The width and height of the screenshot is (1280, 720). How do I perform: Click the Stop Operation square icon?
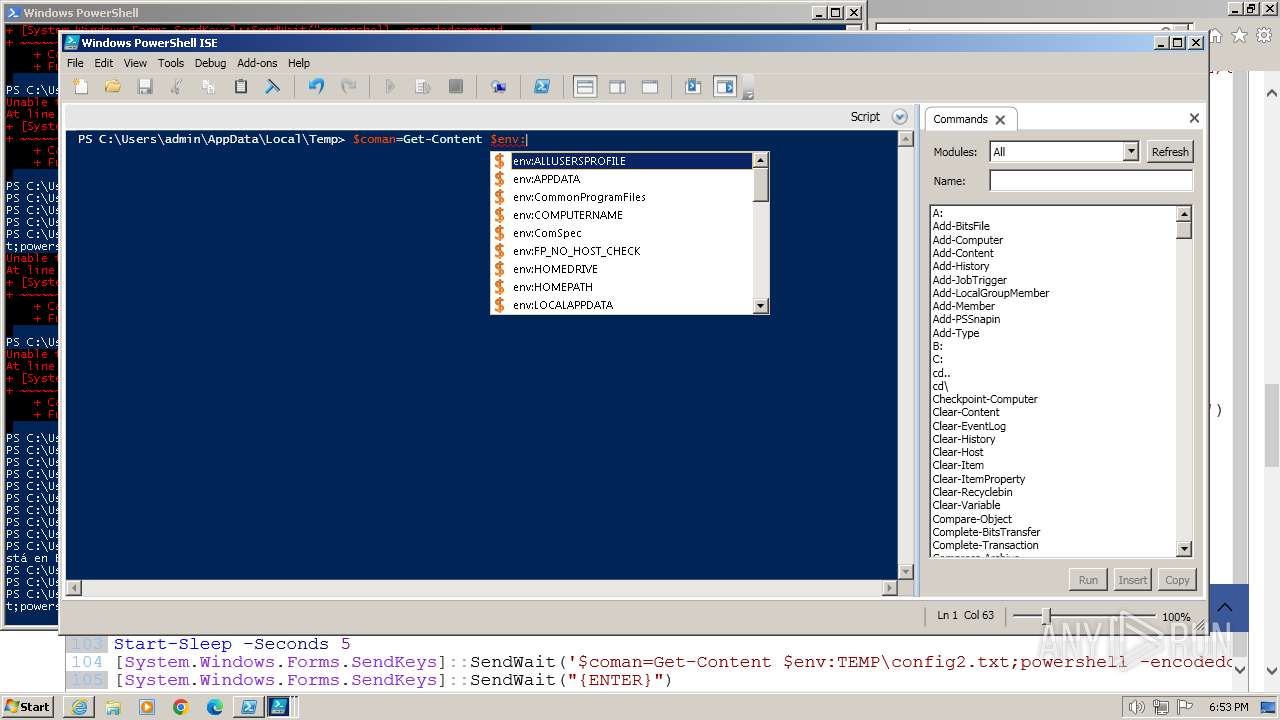pyautogui.click(x=456, y=87)
